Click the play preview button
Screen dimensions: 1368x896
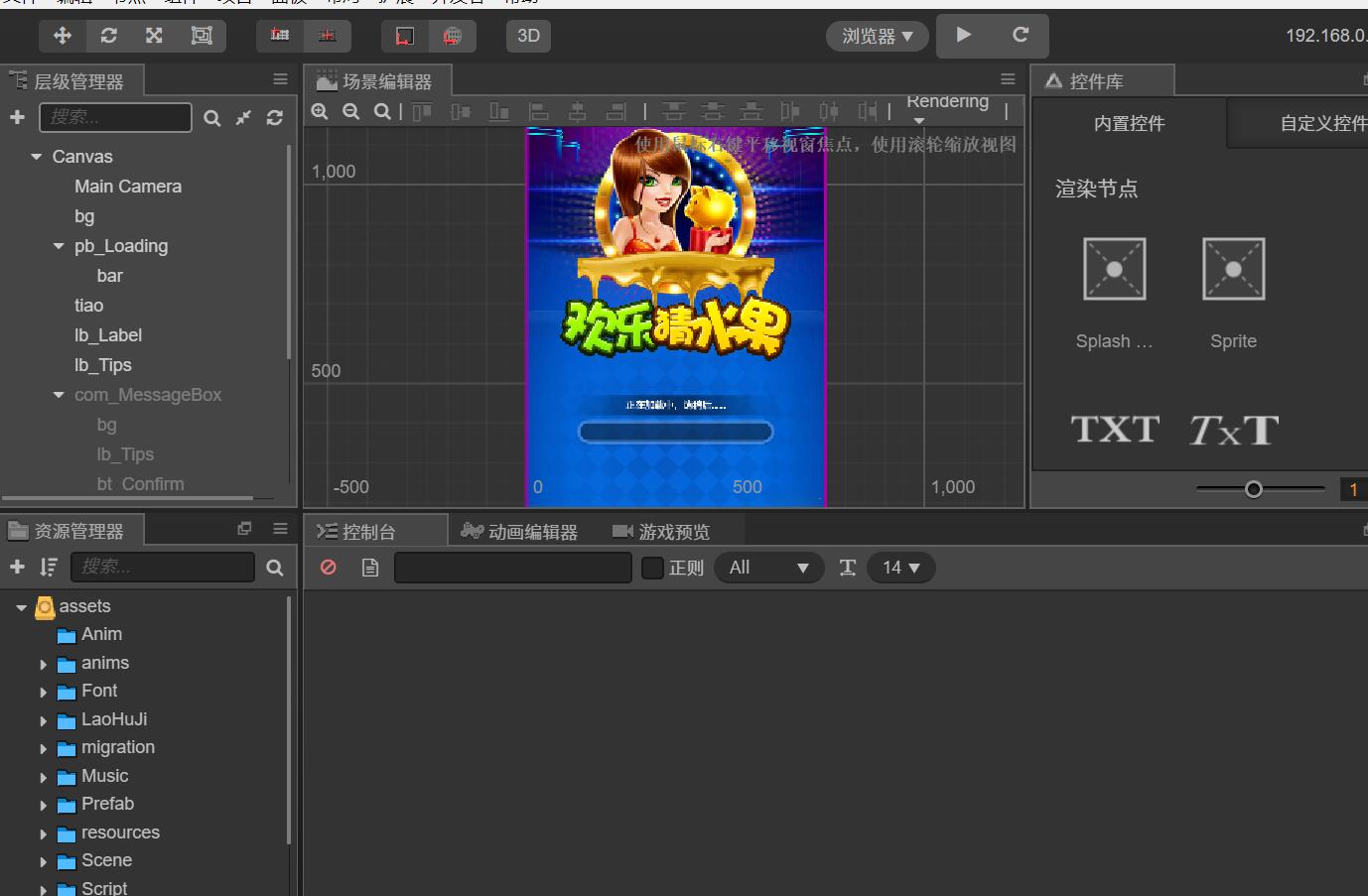click(963, 35)
